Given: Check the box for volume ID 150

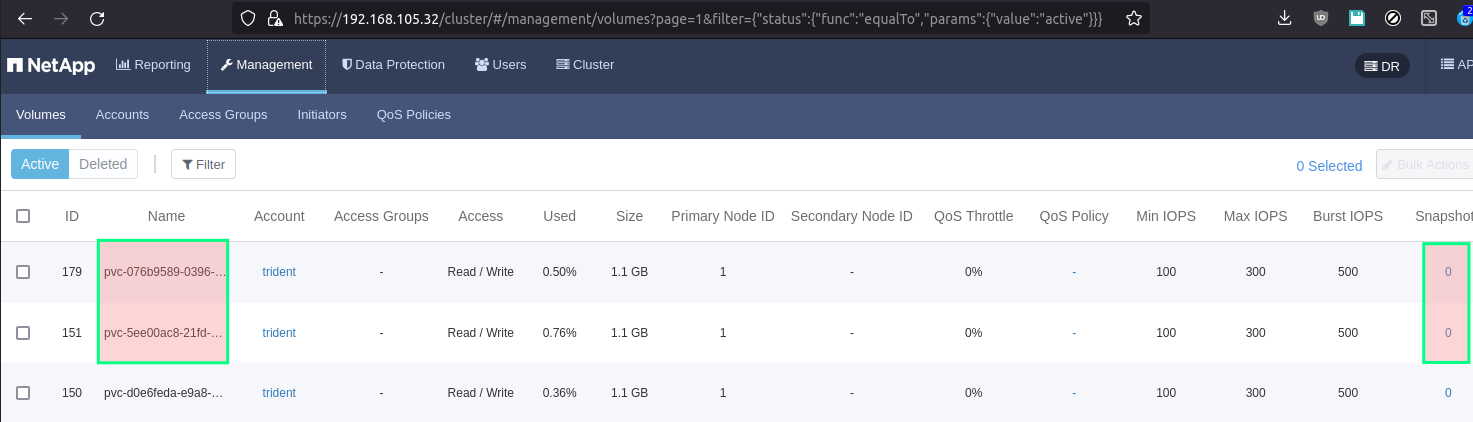Looking at the screenshot, I should tap(23, 393).
